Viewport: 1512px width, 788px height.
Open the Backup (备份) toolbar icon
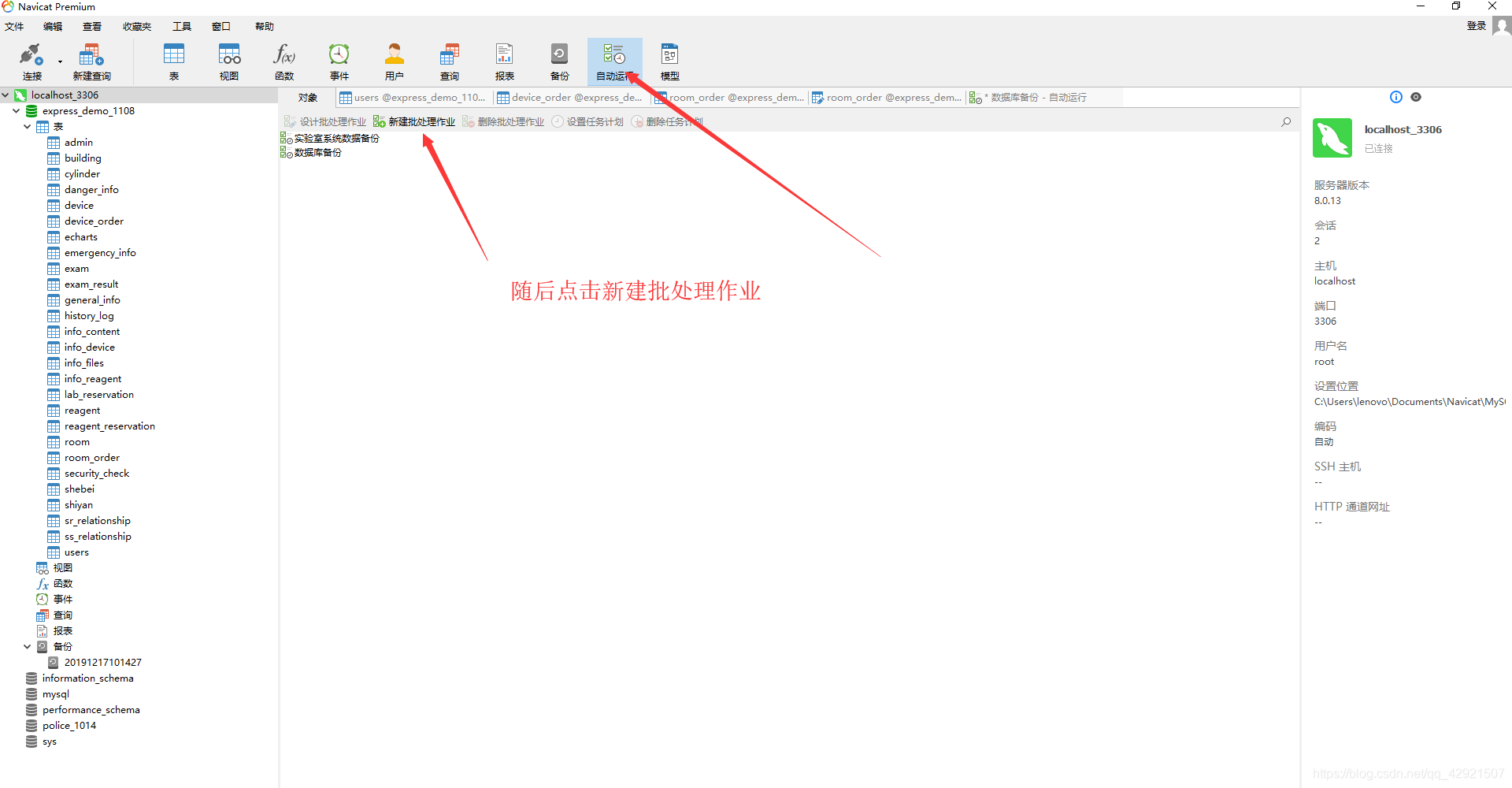pyautogui.click(x=560, y=62)
